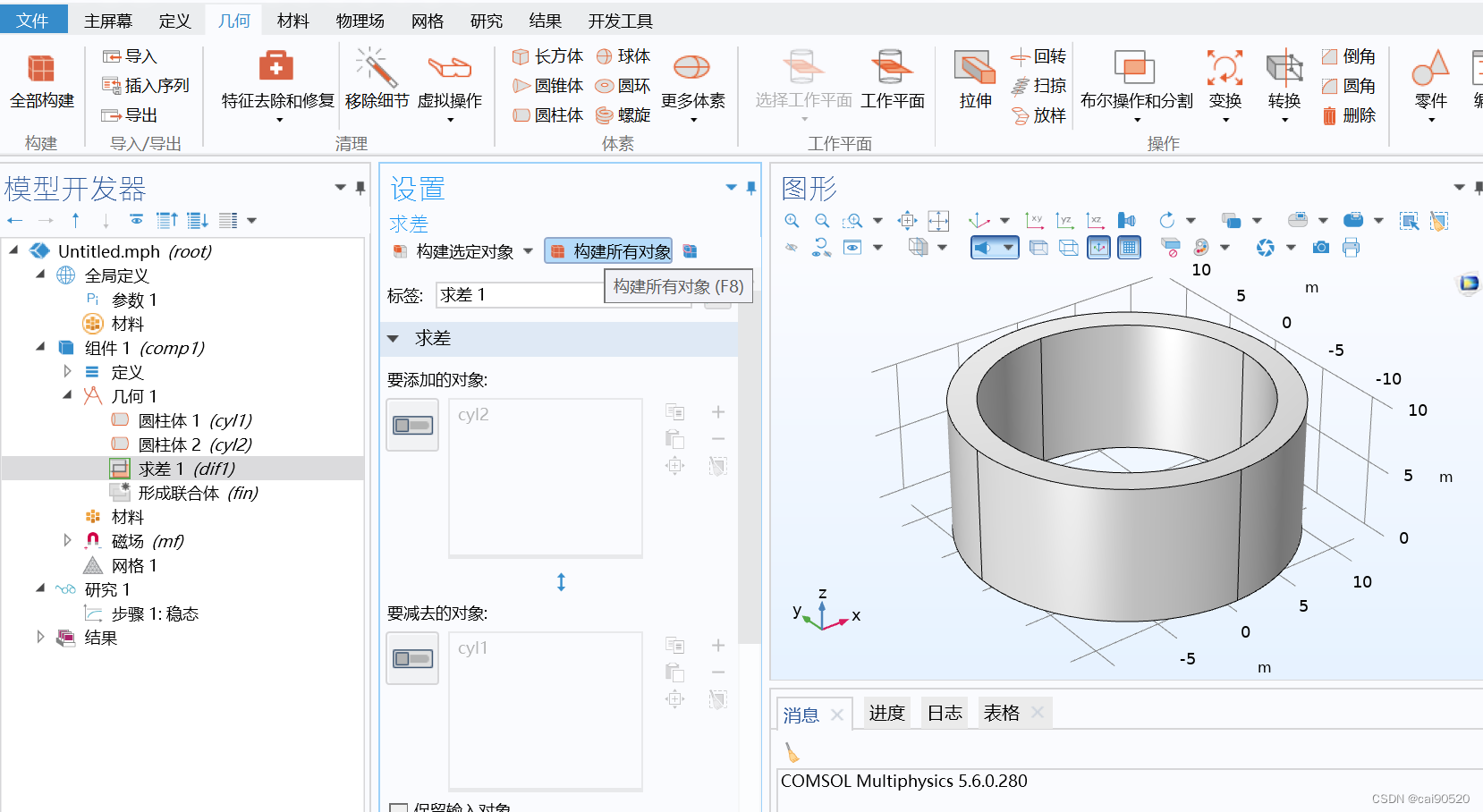Use Zoom In tool in graphics toolbar
Screen dimensions: 1483x812
pos(792,220)
